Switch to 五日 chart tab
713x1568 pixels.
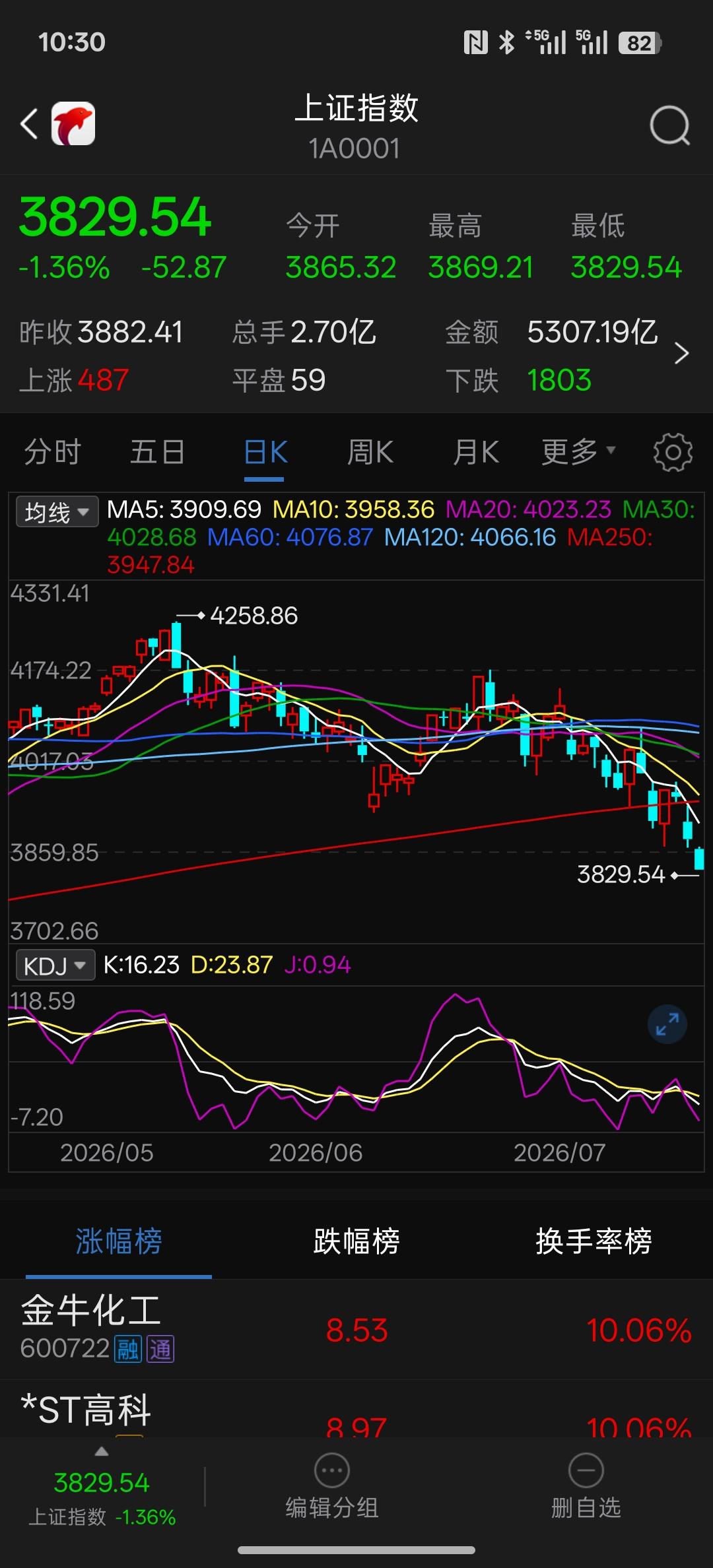(x=157, y=453)
